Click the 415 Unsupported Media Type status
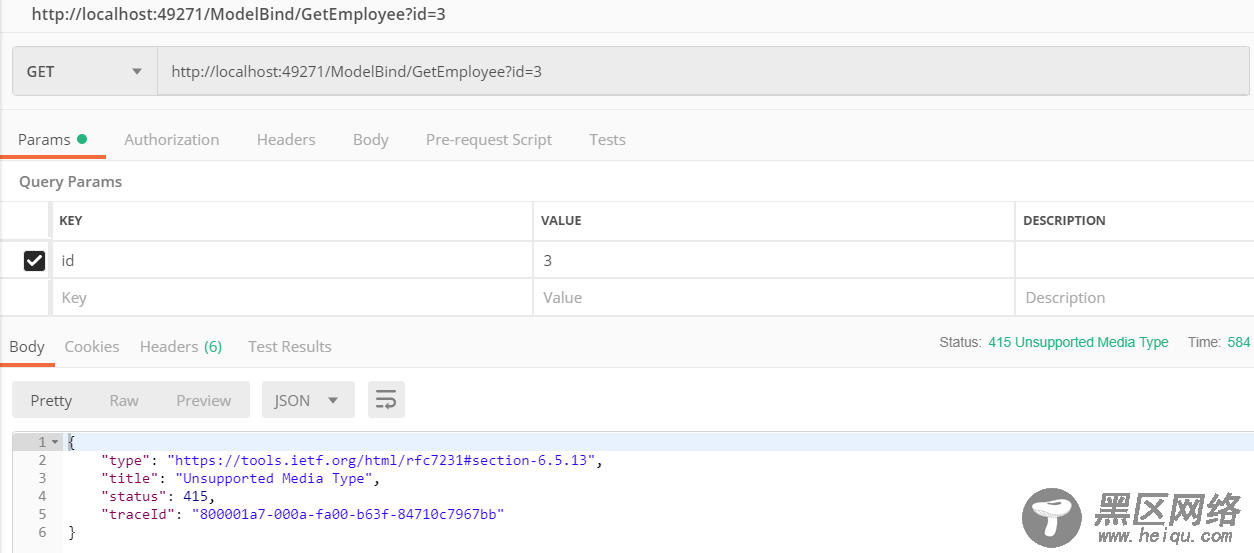 1078,342
